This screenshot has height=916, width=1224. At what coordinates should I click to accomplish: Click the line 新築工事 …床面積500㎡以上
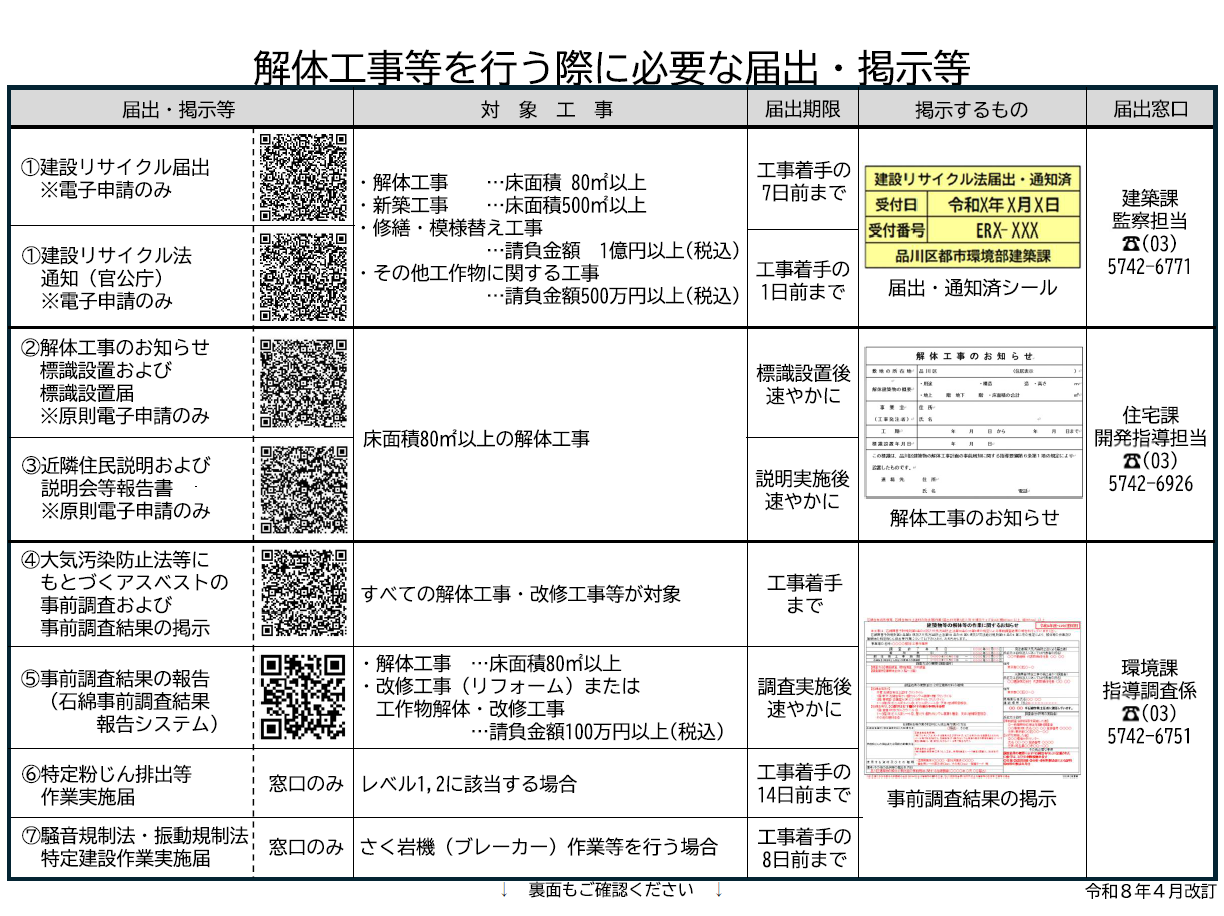(x=503, y=206)
